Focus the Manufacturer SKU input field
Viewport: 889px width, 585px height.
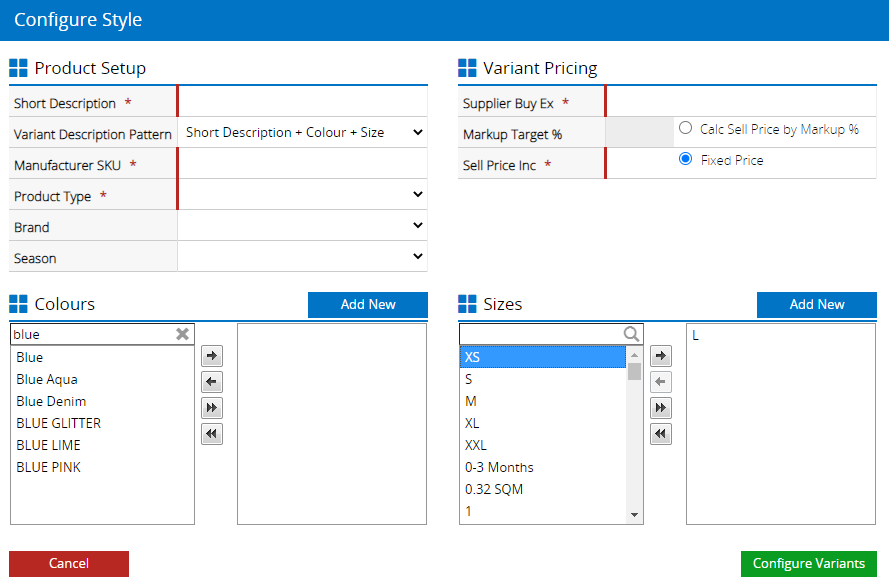(x=303, y=164)
